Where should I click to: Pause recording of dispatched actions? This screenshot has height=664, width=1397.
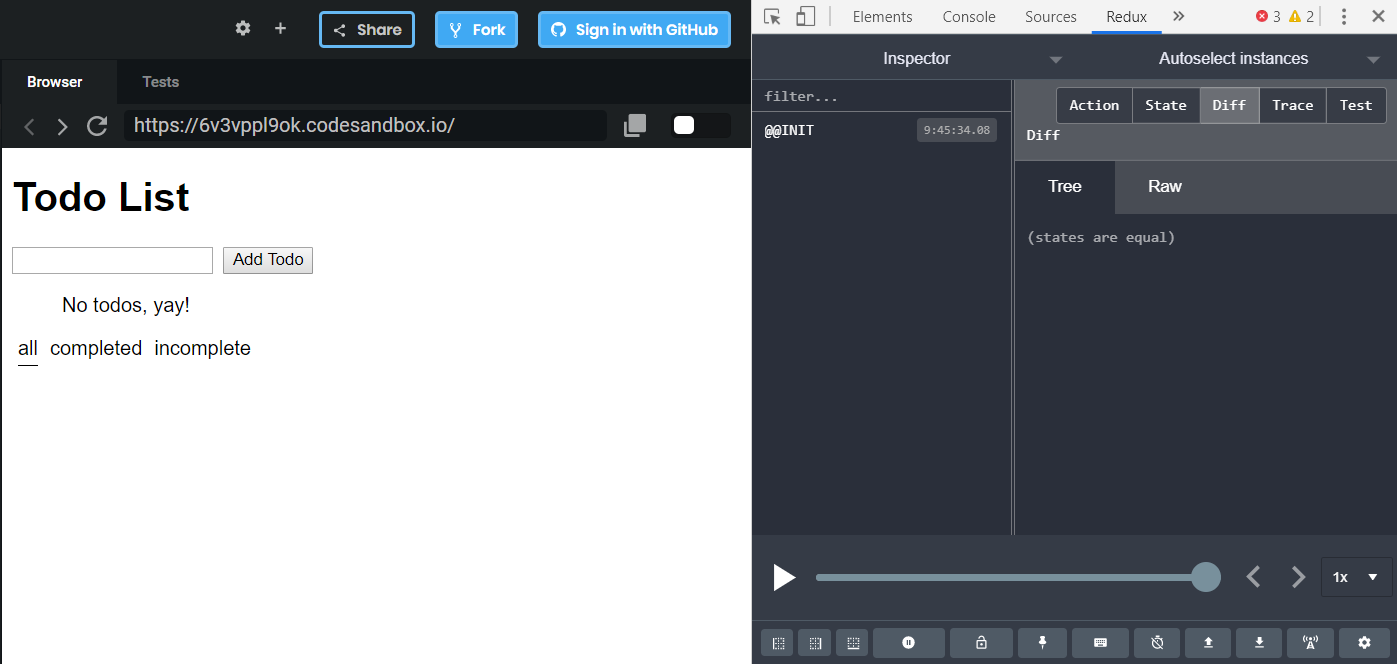click(x=908, y=643)
